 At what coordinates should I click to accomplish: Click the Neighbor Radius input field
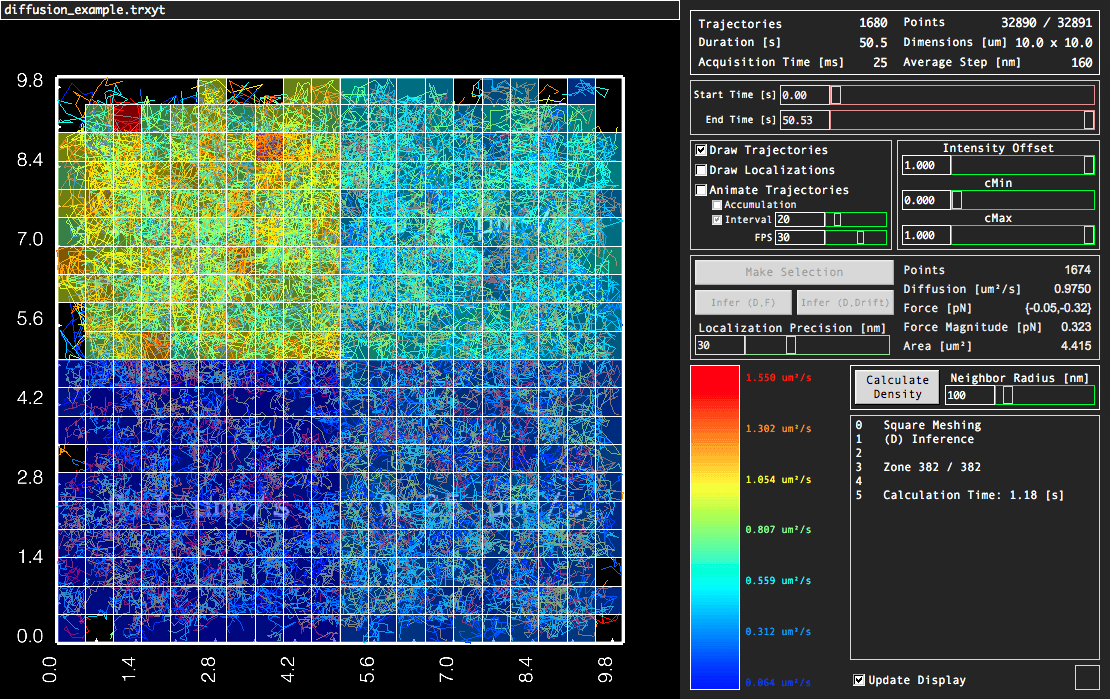[x=970, y=396]
